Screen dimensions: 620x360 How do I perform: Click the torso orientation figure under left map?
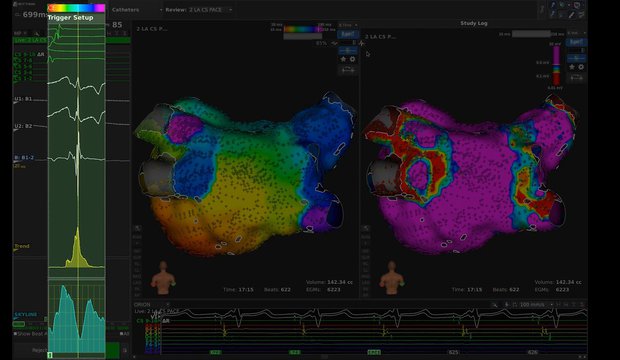163,278
